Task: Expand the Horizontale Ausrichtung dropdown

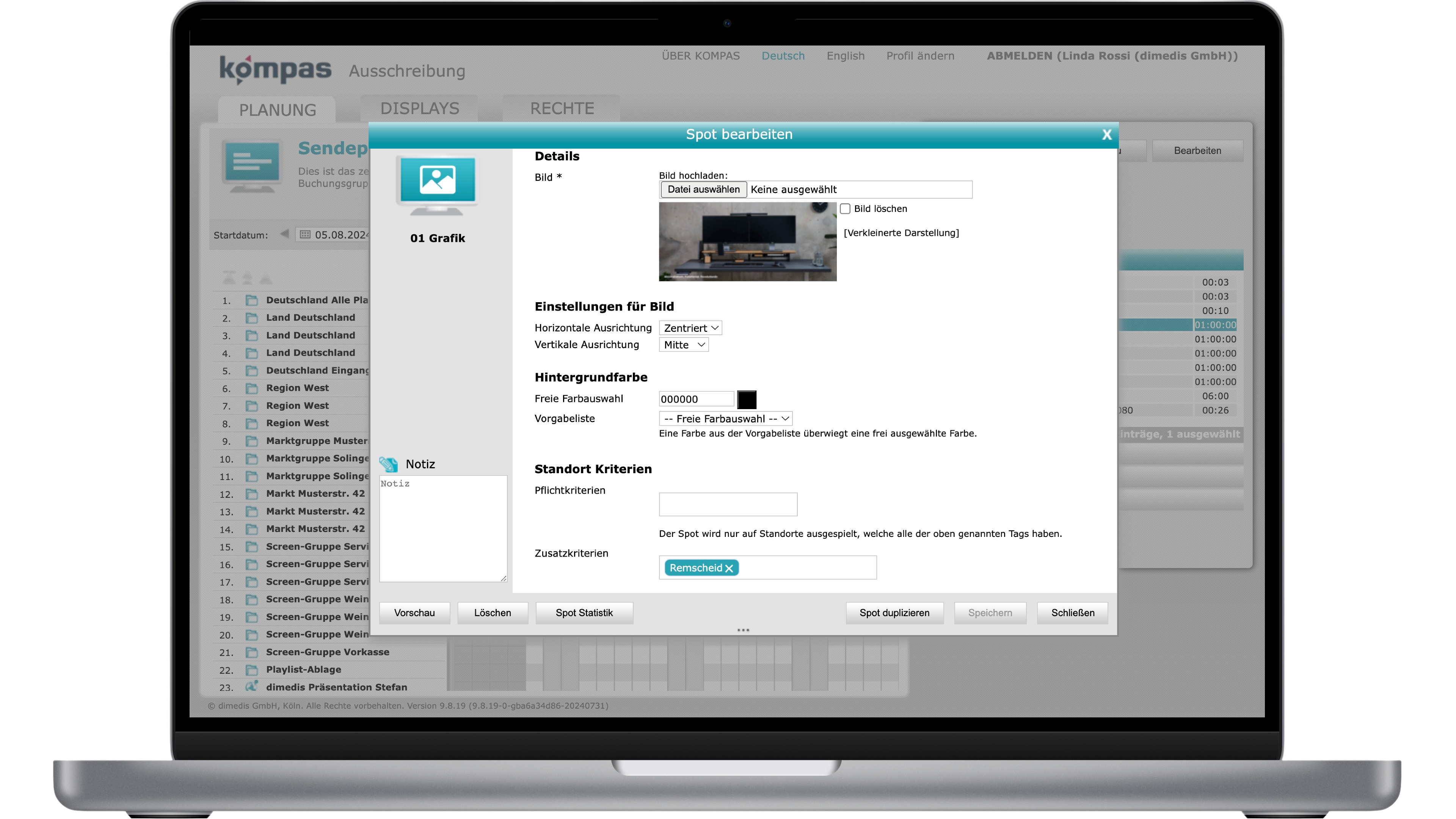Action: coord(690,327)
